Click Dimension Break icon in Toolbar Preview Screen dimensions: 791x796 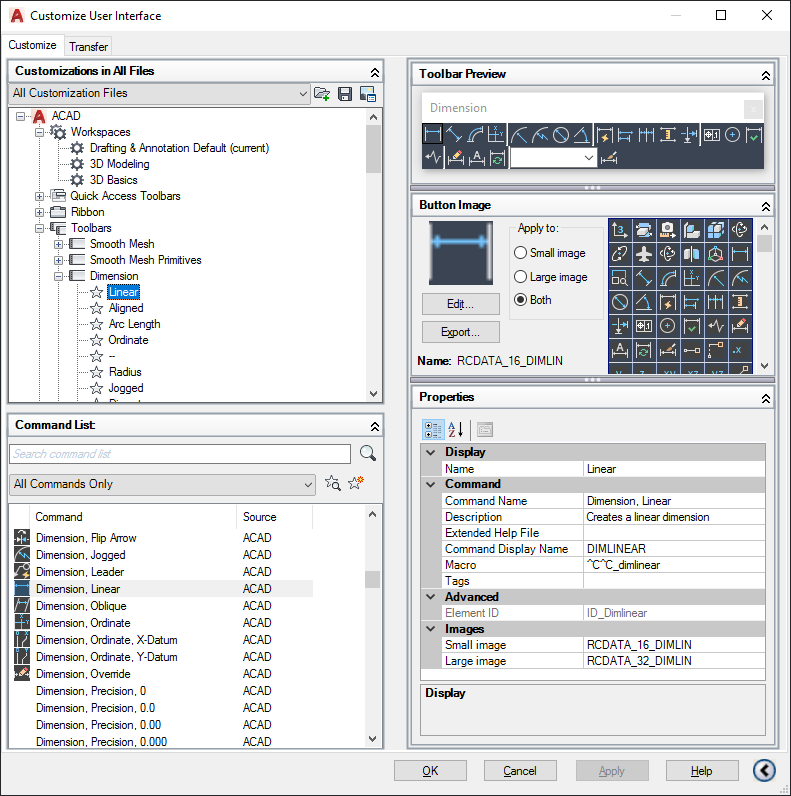coord(689,135)
